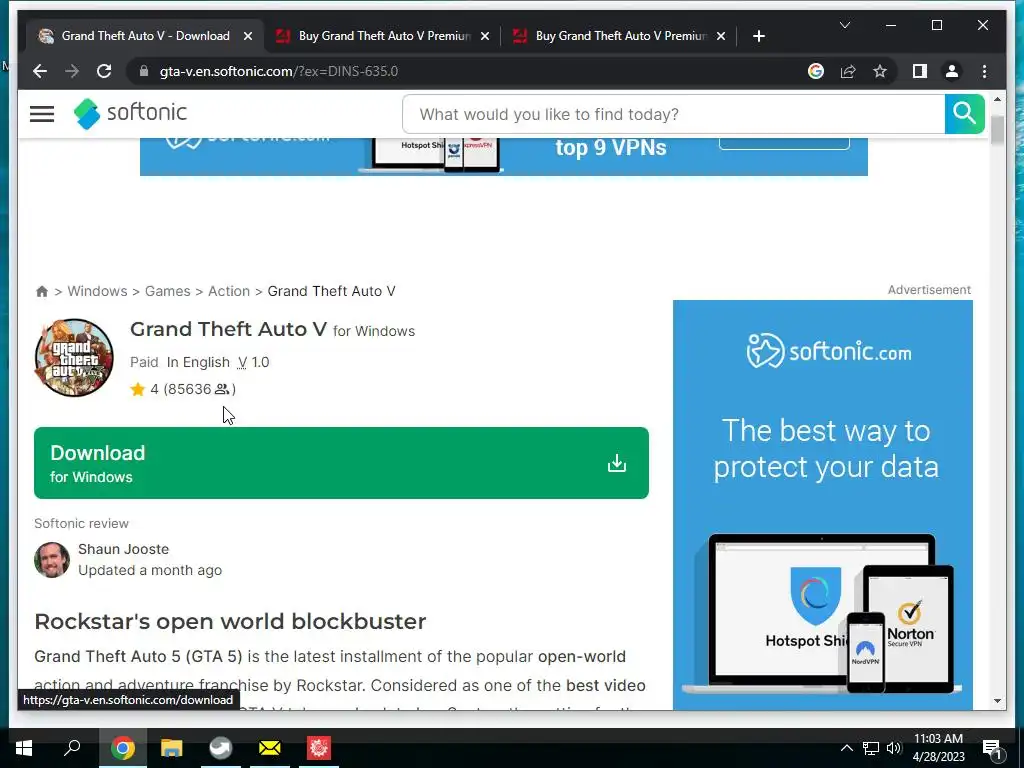Open the yellow mail app in taskbar
Viewport: 1024px width, 768px height.
click(270, 748)
